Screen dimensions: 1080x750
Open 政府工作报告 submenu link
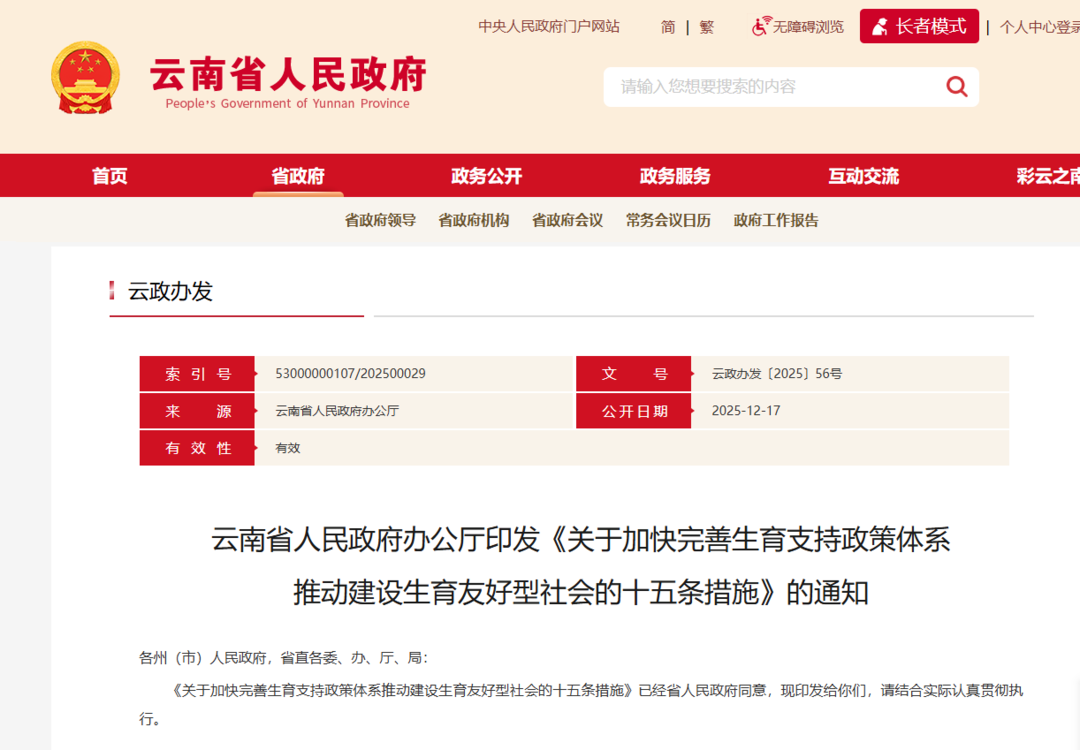click(776, 220)
